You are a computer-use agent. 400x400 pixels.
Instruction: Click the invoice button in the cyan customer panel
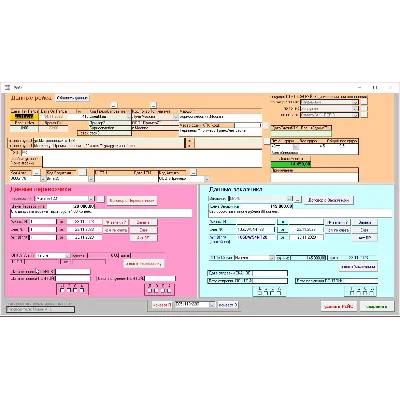[x=365, y=230]
